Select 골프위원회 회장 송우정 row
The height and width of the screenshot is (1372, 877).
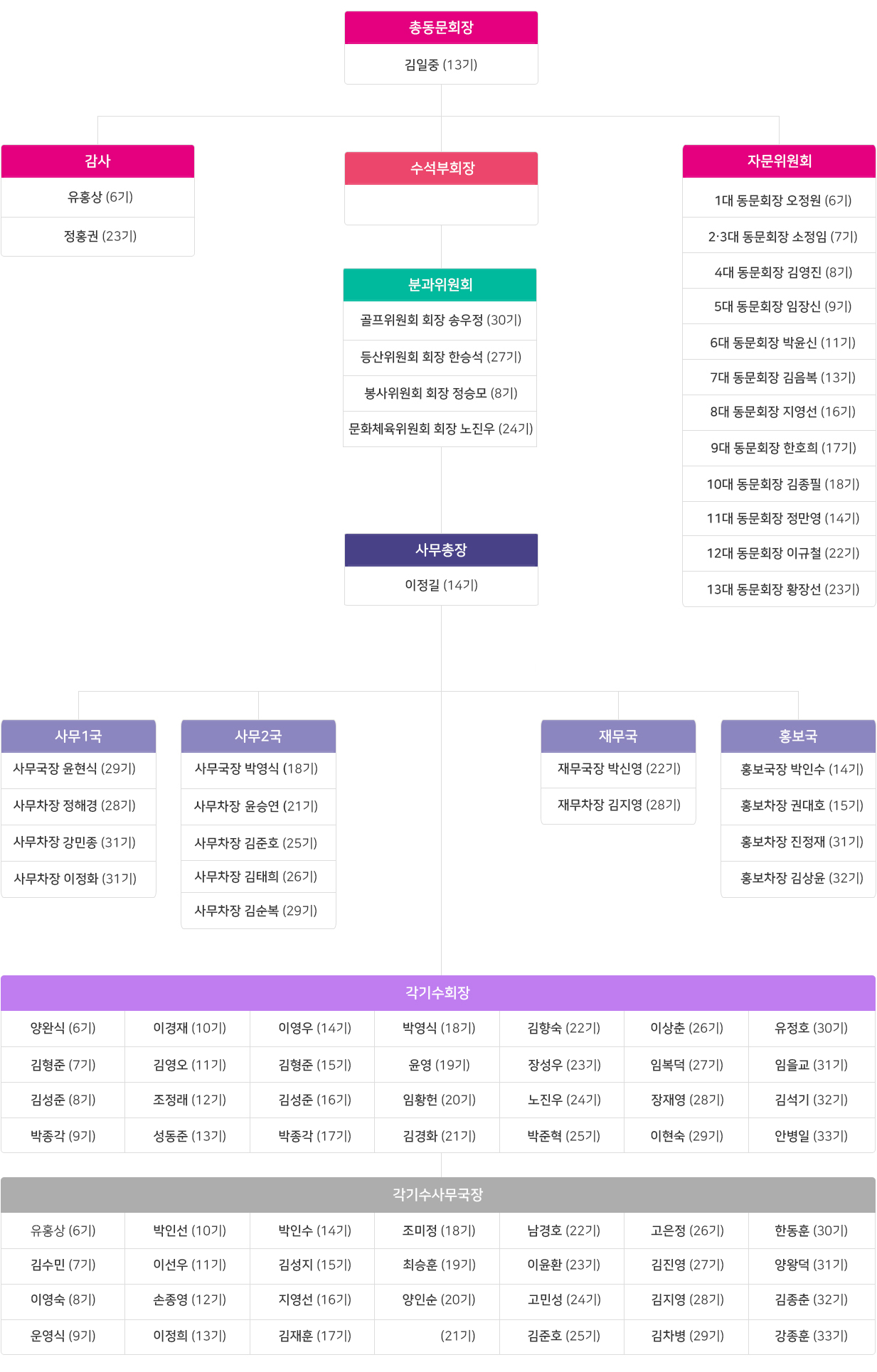click(440, 321)
